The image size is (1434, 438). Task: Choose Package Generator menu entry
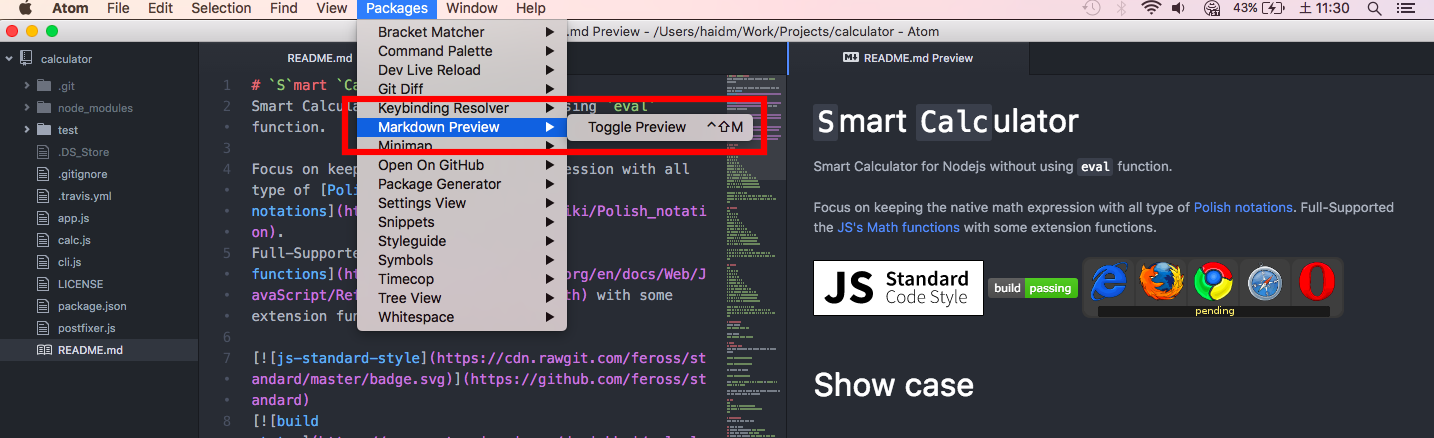462,184
